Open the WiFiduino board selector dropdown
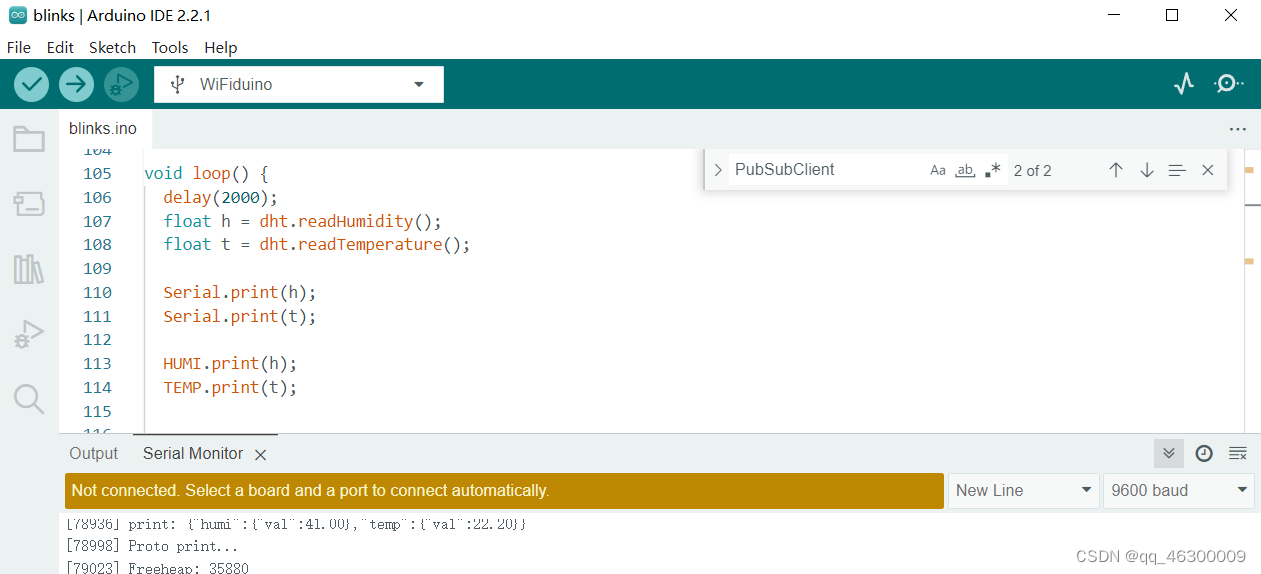Image resolution: width=1261 pixels, height=574 pixels. 299,84
